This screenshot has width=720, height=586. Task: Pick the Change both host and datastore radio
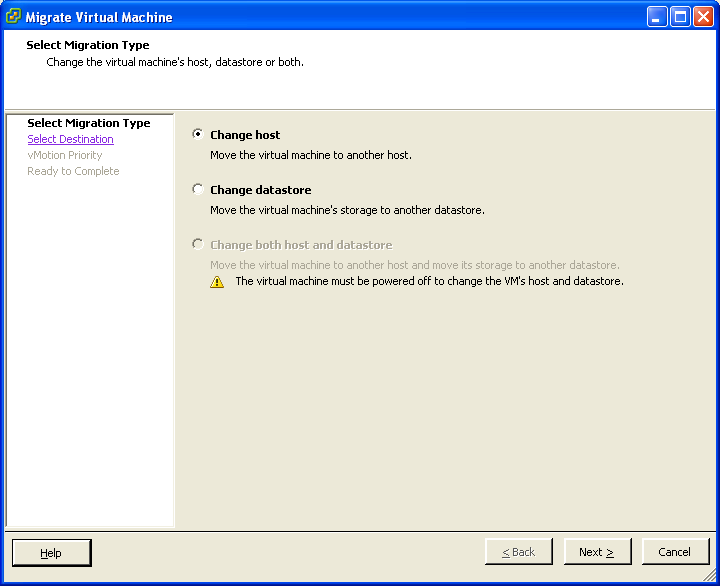coord(198,244)
